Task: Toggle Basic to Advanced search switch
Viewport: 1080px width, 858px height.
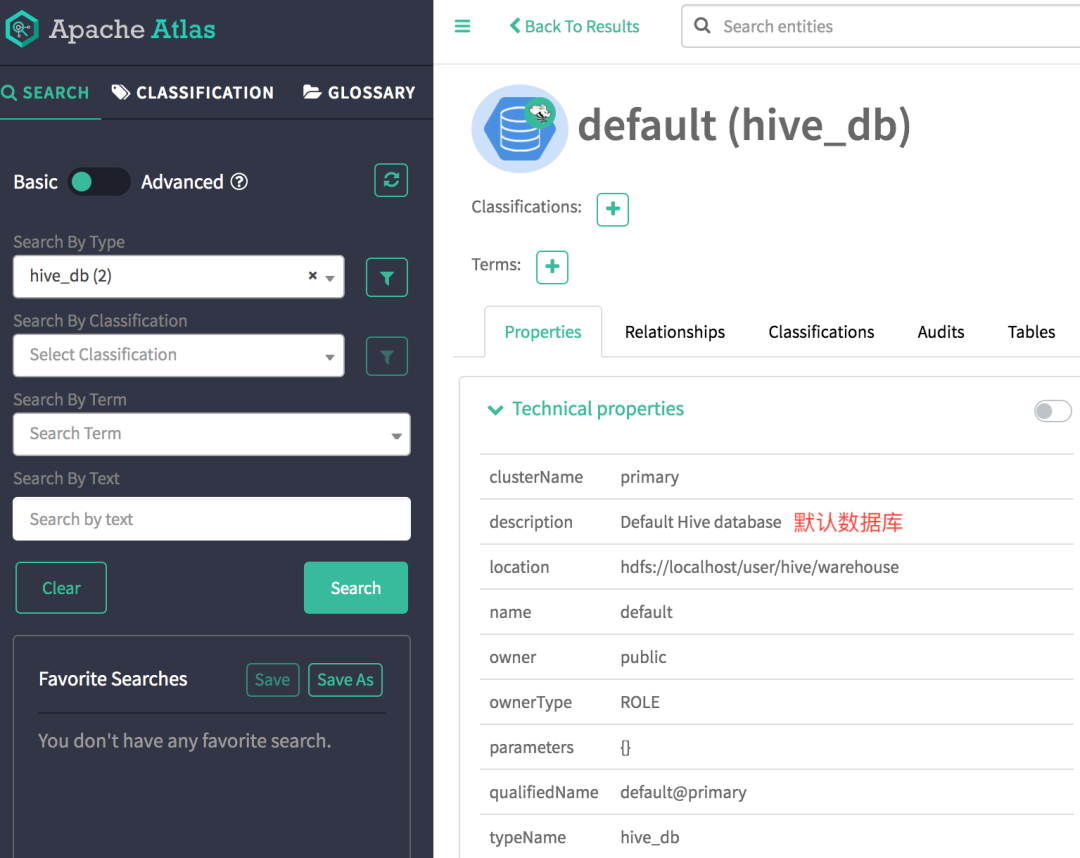Action: (98, 182)
